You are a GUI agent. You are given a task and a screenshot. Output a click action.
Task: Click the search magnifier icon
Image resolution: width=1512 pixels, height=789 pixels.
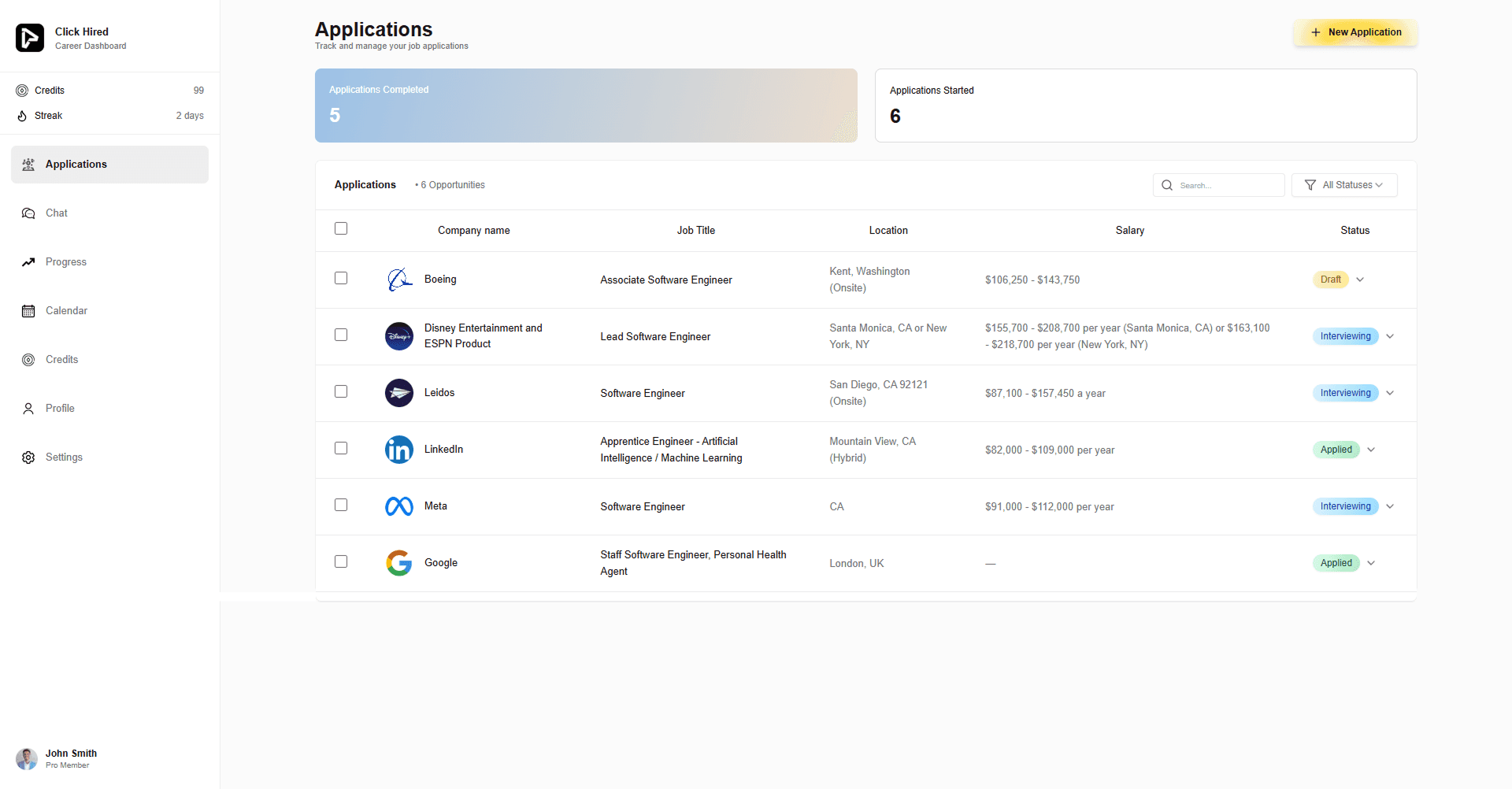1167,184
